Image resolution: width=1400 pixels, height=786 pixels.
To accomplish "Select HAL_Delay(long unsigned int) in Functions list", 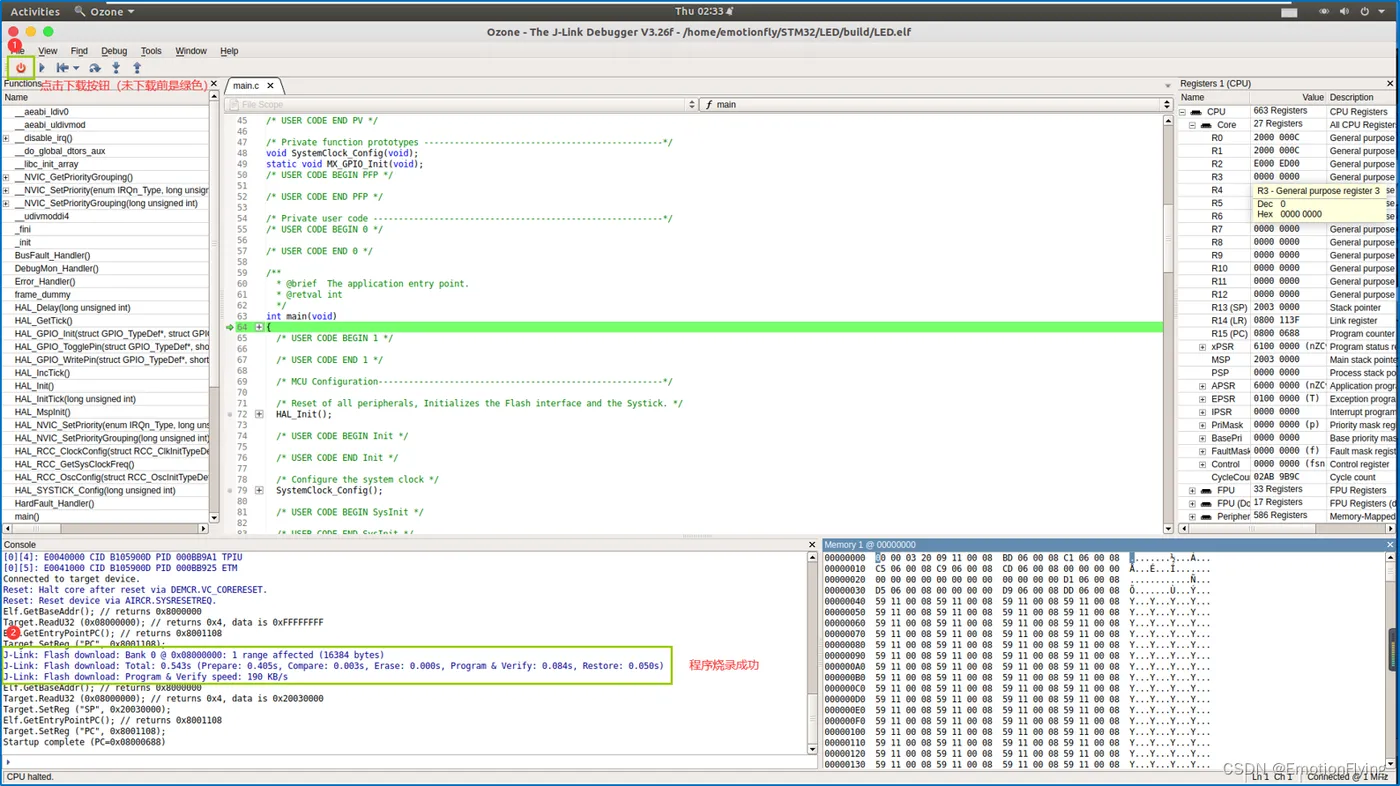I will point(105,308).
